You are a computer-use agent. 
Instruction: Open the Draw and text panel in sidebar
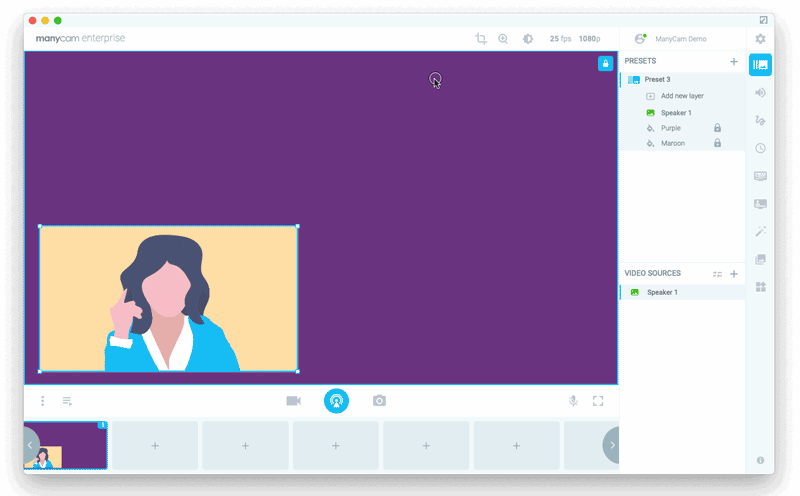coord(760,120)
